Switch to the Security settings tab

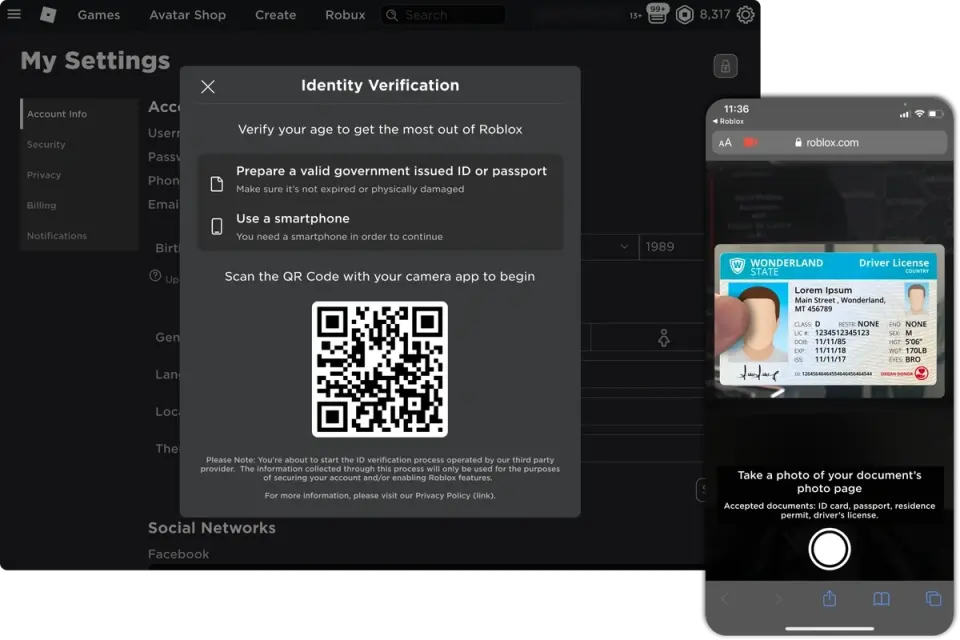click(x=46, y=145)
